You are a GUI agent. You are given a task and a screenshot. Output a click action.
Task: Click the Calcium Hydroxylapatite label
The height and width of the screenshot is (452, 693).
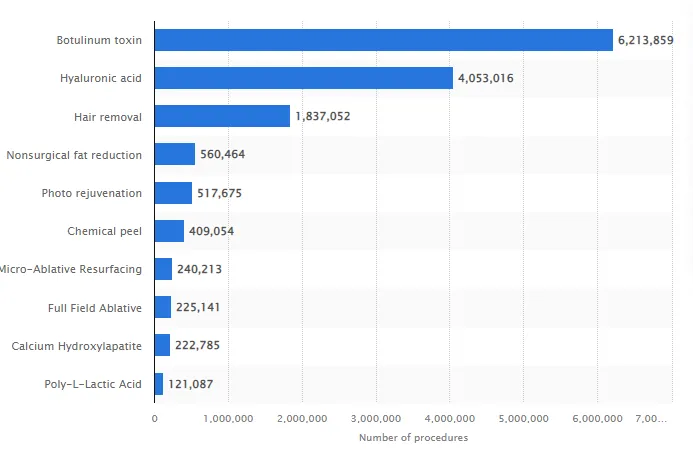point(76,346)
